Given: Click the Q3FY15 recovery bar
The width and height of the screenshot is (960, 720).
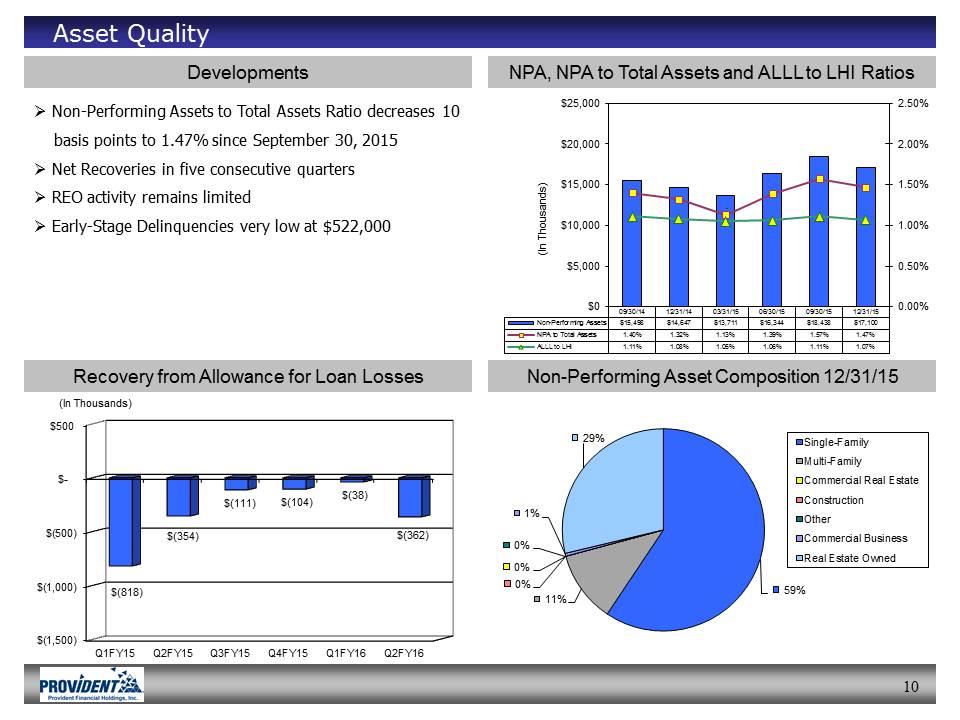Looking at the screenshot, I should (240, 484).
